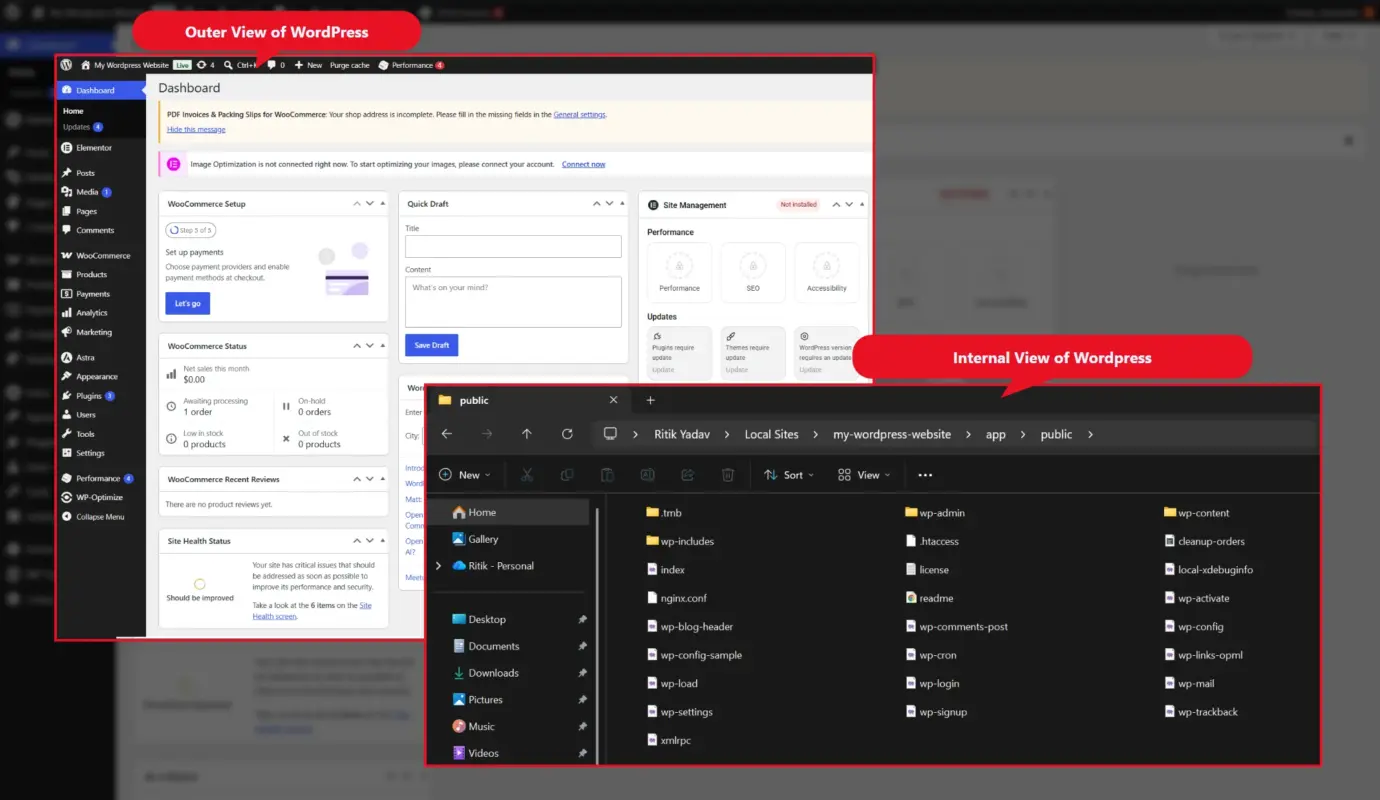Go to Posts in the WordPress sidebar
The width and height of the screenshot is (1380, 800).
(79, 173)
